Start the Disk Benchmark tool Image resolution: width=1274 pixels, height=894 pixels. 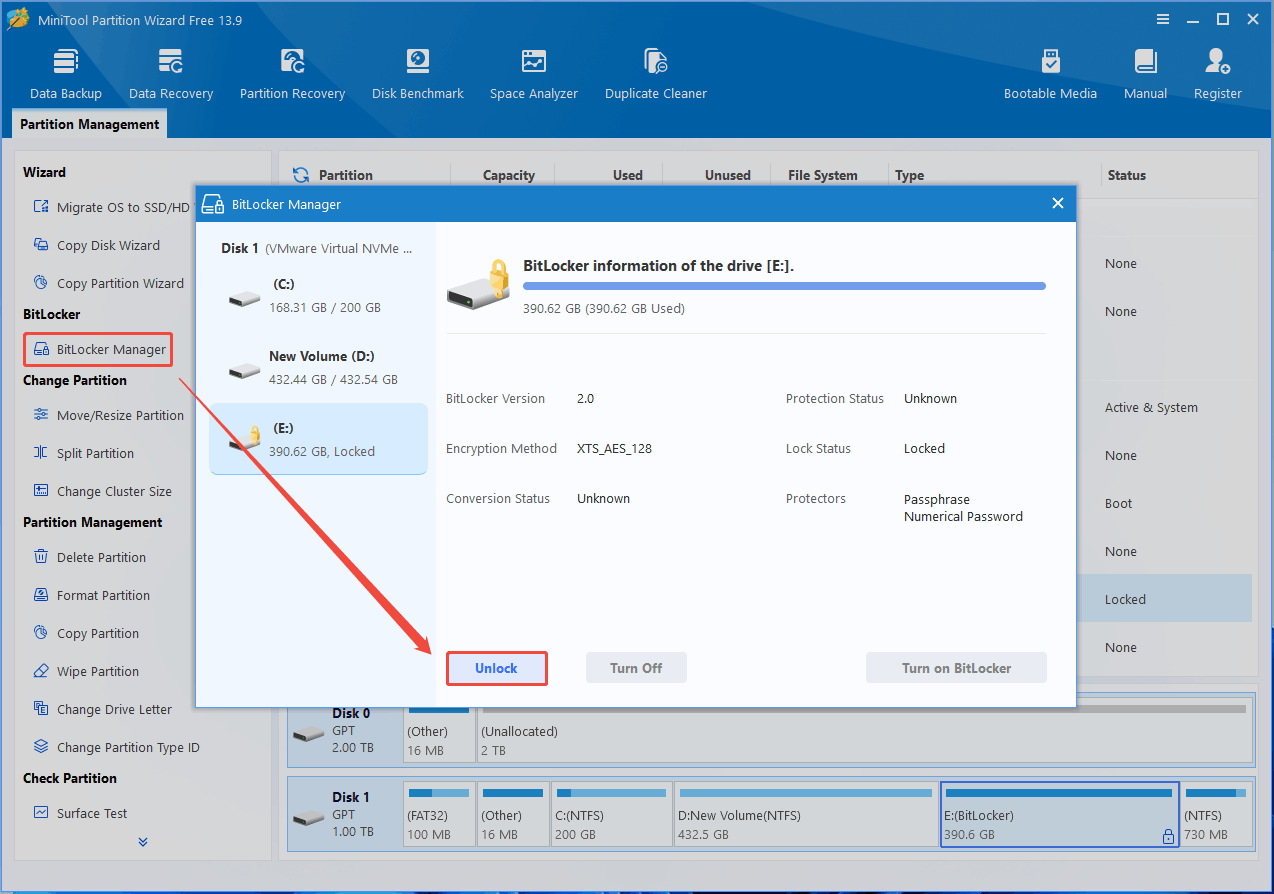tap(418, 74)
